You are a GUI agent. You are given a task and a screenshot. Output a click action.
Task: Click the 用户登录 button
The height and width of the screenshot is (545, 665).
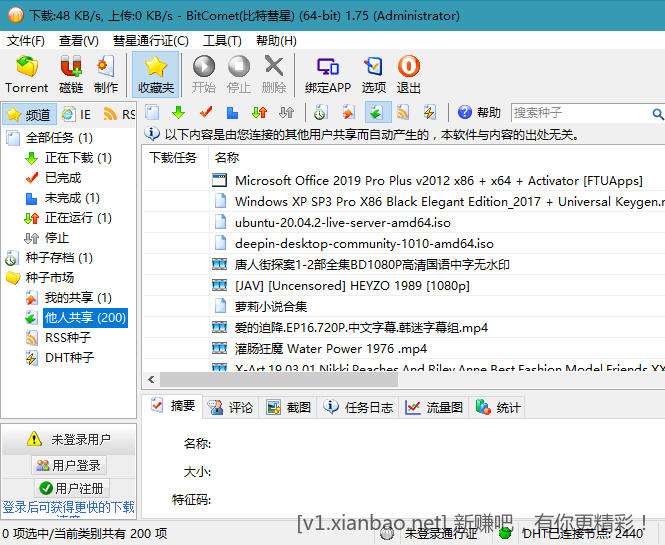[69, 465]
